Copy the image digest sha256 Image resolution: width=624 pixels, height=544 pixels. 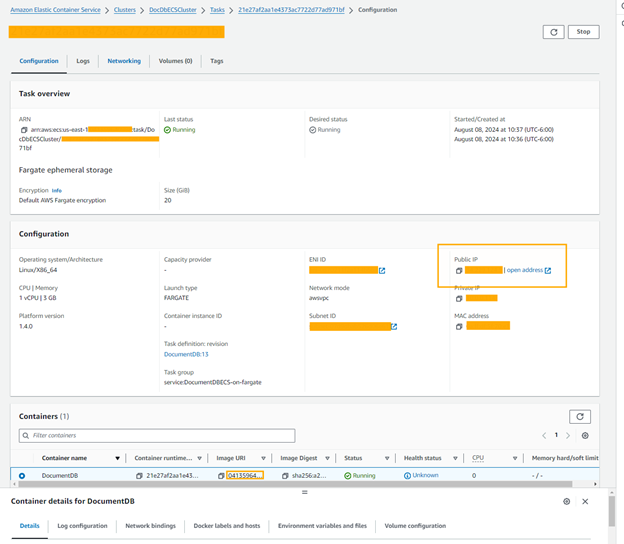tap(285, 476)
